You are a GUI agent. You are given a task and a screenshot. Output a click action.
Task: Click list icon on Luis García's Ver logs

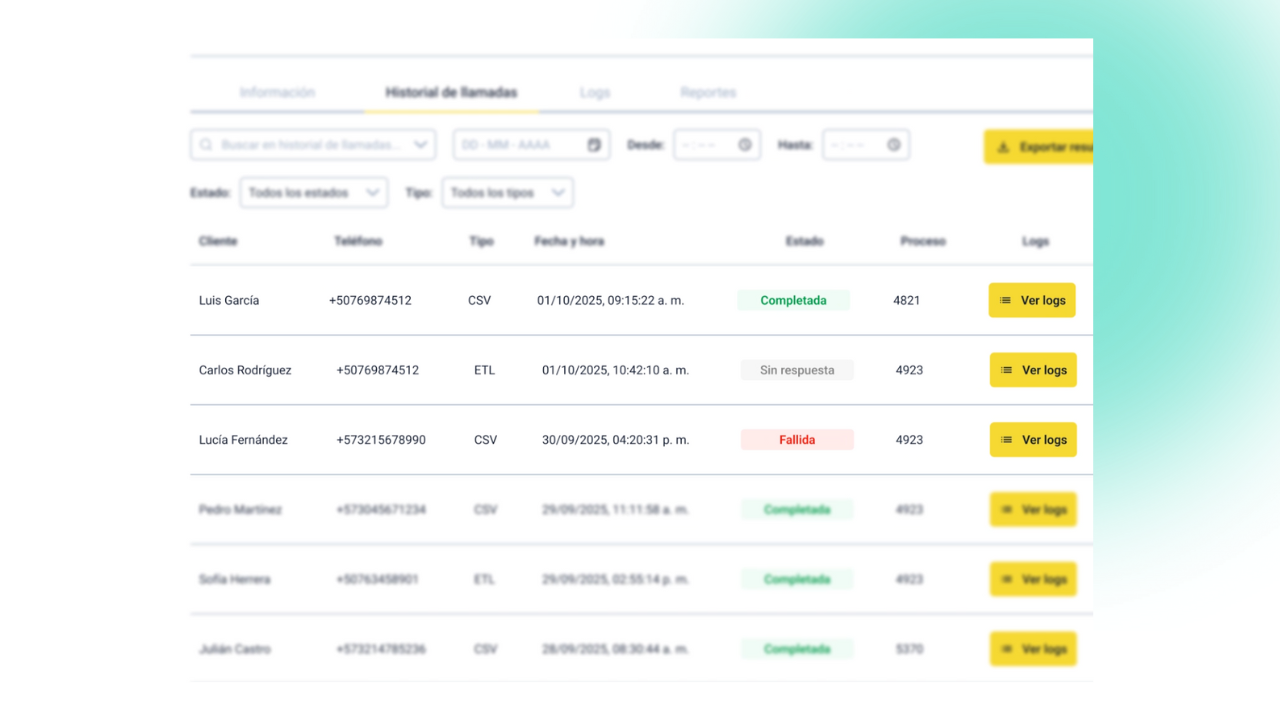1006,300
